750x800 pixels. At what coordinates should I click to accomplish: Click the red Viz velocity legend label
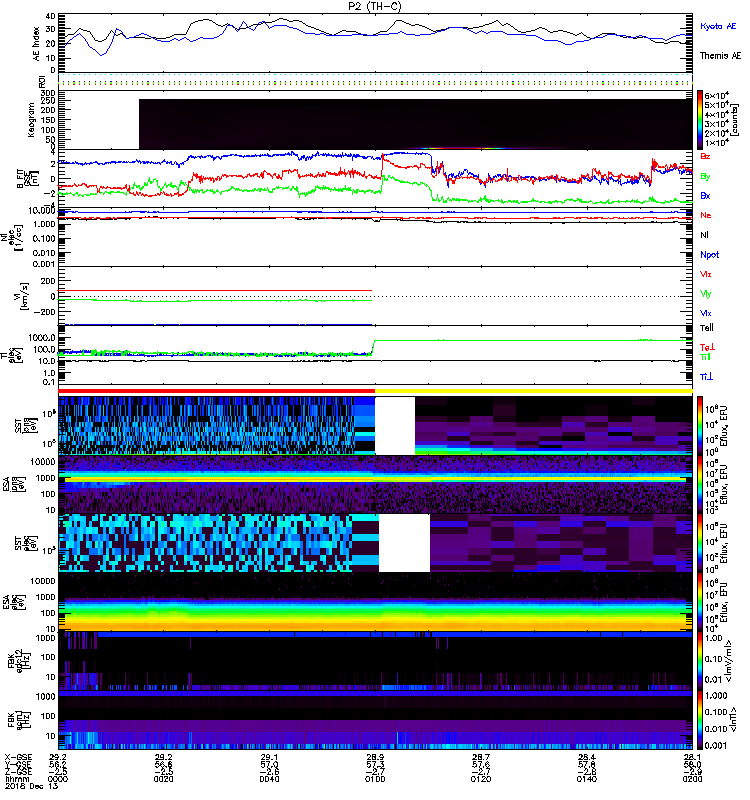tap(706, 274)
